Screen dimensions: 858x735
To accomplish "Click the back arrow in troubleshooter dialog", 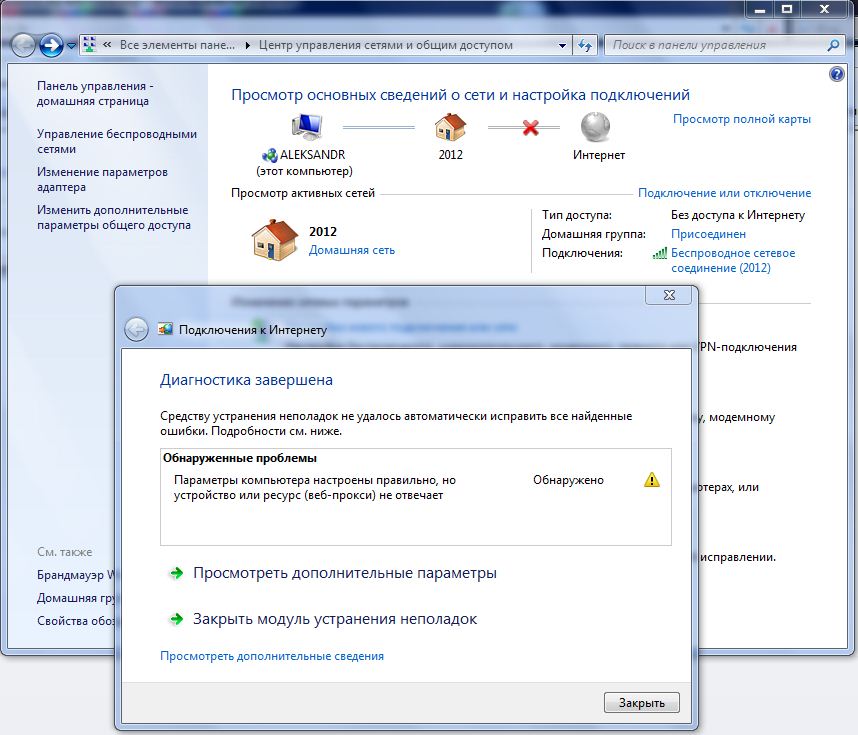I will coord(136,329).
